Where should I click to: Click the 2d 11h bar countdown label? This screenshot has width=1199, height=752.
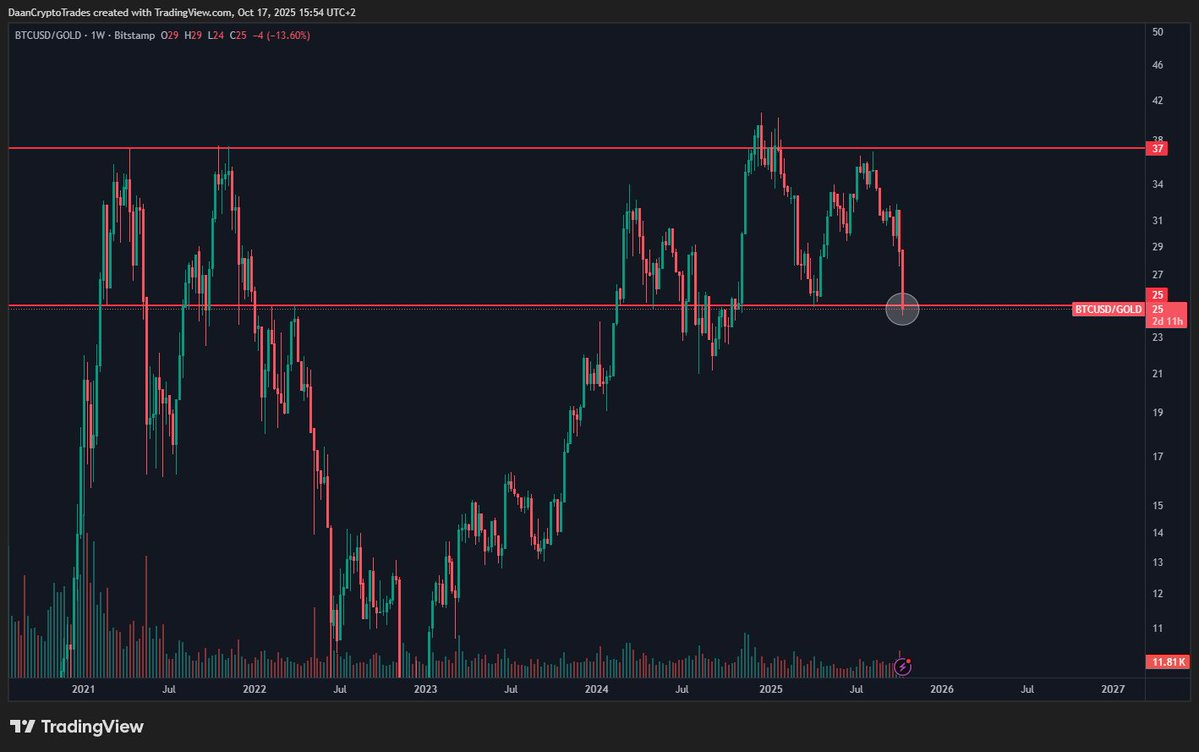tap(1167, 321)
